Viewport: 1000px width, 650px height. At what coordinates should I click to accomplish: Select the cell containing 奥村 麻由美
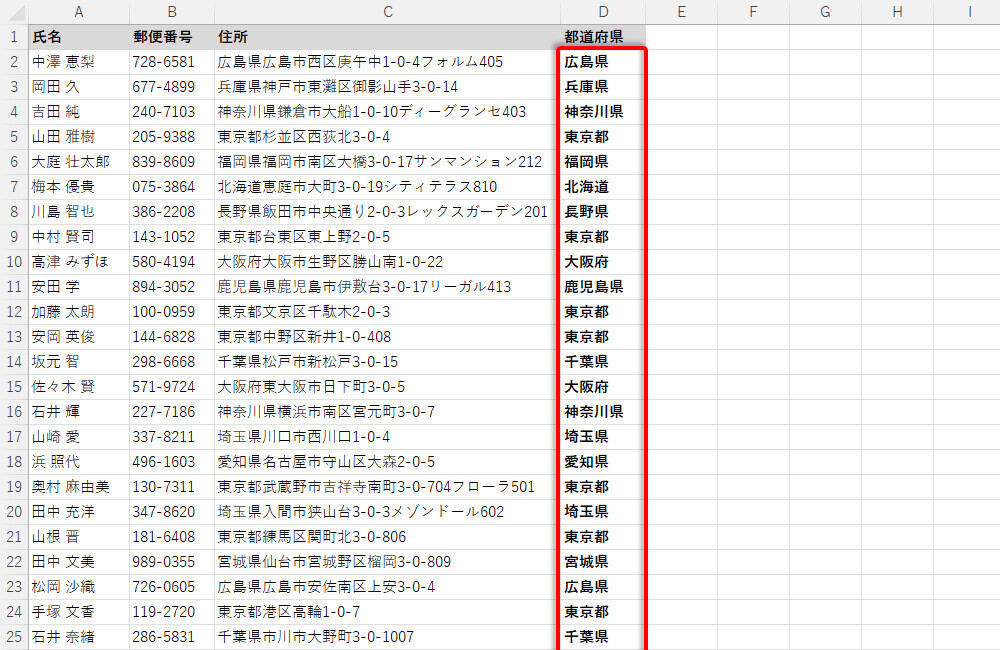(x=78, y=487)
